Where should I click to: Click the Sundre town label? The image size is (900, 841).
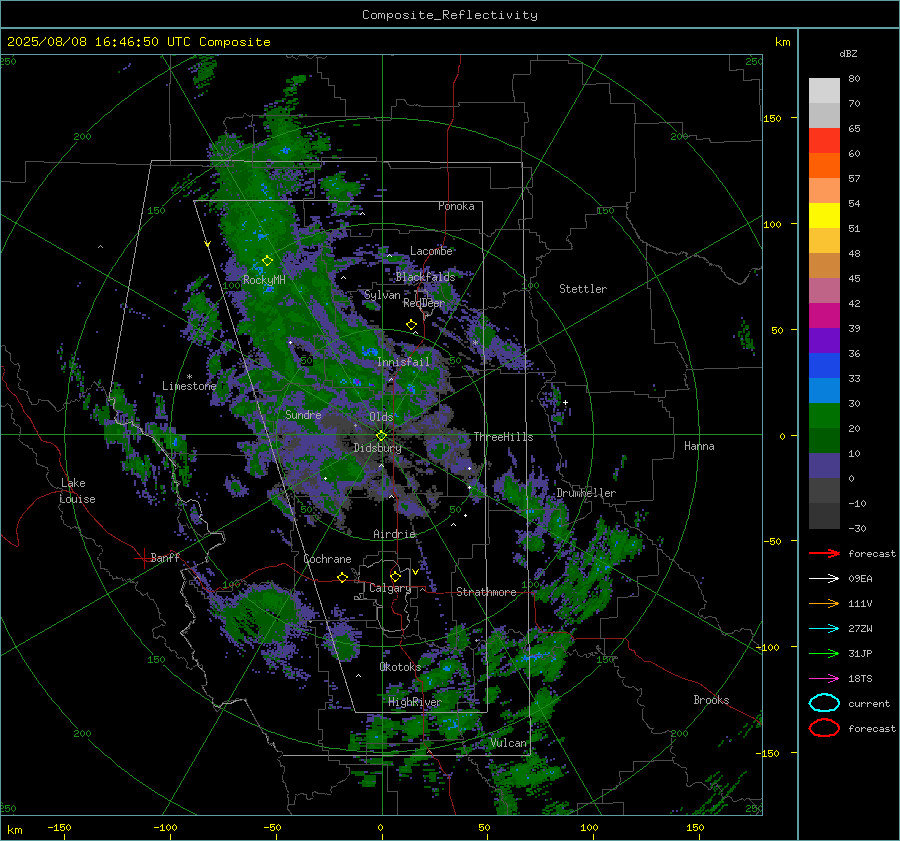tap(303, 414)
